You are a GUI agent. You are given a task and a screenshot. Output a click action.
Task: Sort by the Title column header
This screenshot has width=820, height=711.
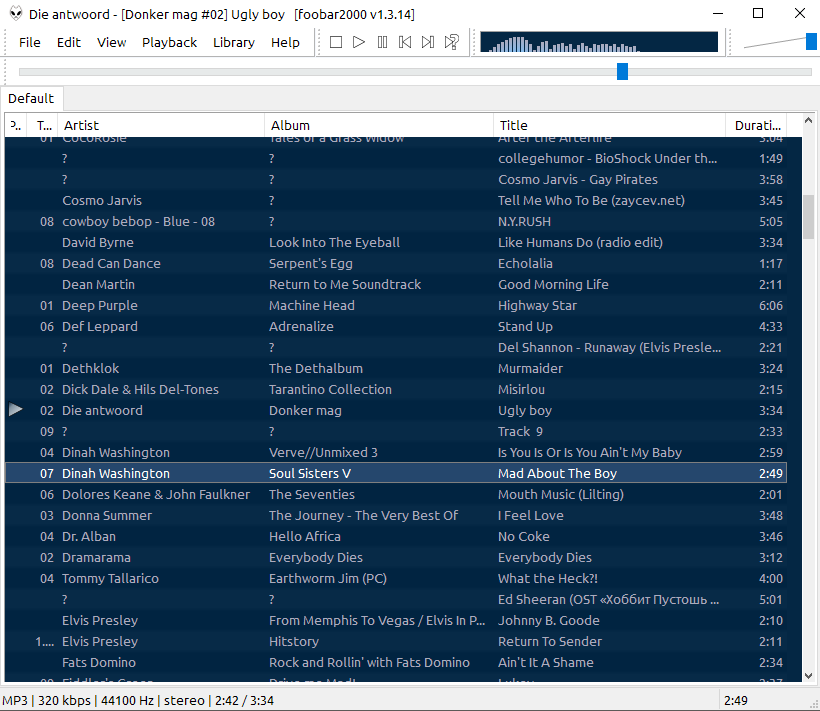pyautogui.click(x=610, y=125)
